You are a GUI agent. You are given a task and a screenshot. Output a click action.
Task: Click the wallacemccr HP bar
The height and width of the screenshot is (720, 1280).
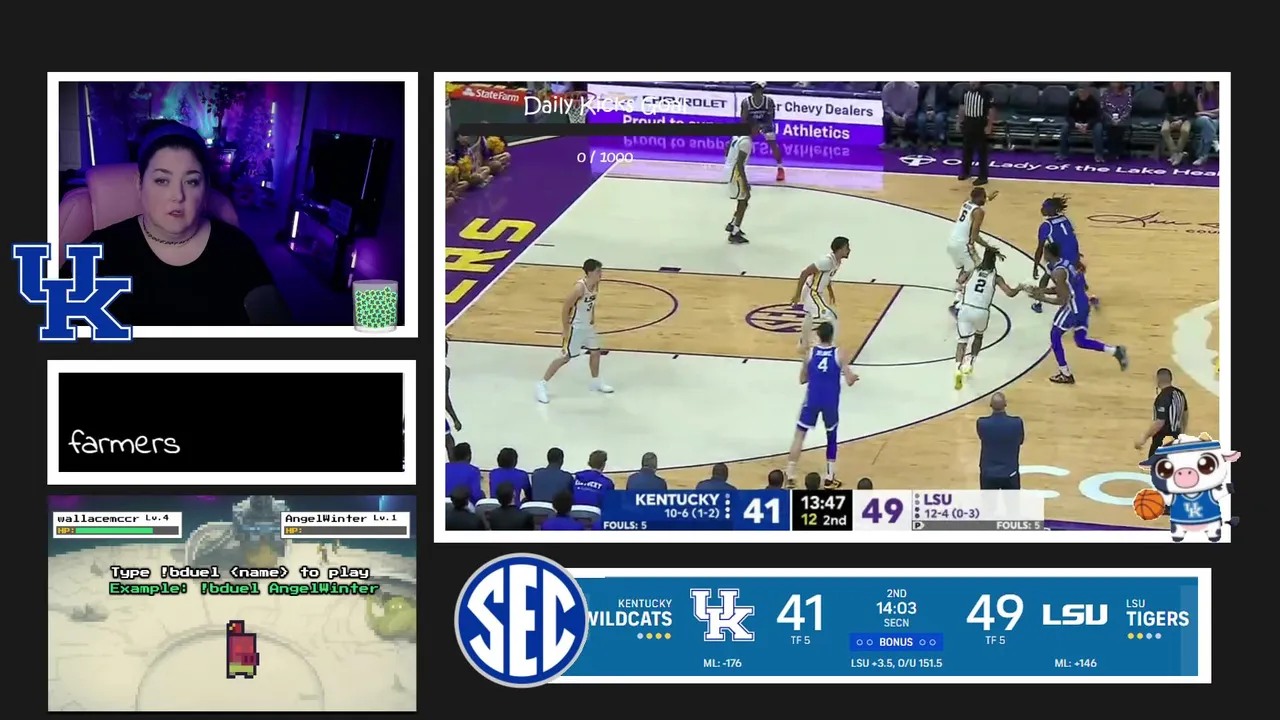[117, 531]
